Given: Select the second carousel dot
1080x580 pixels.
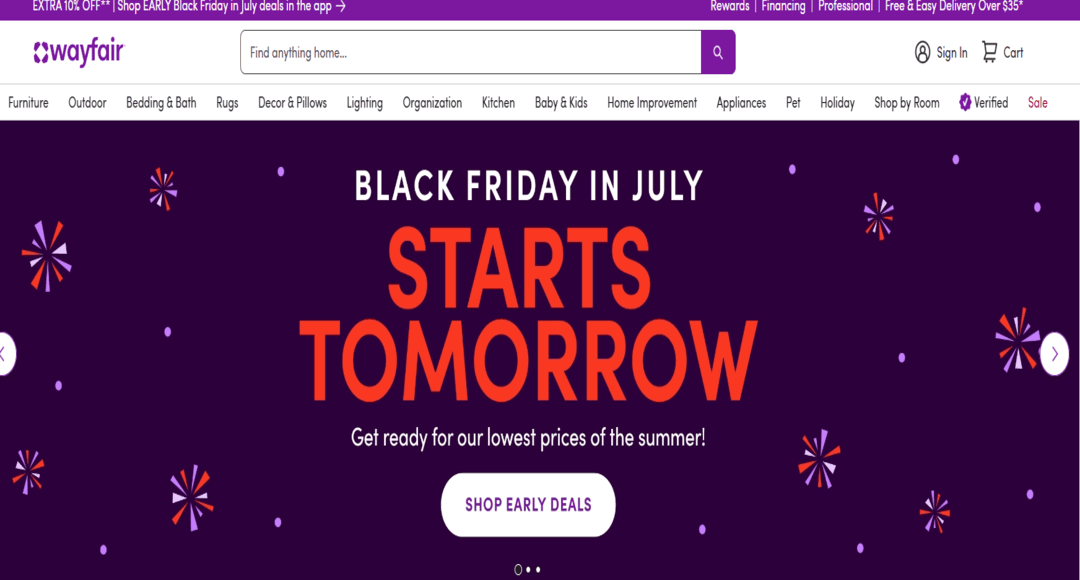Looking at the screenshot, I should (x=528, y=569).
